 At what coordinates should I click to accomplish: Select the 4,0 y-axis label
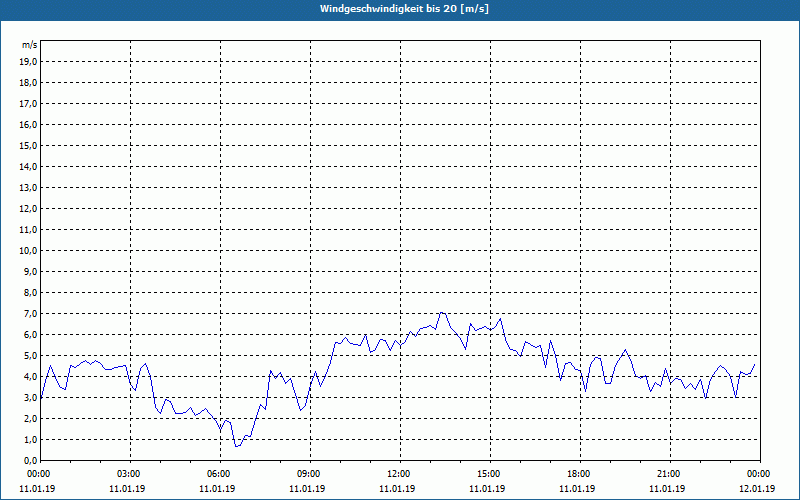pos(30,377)
